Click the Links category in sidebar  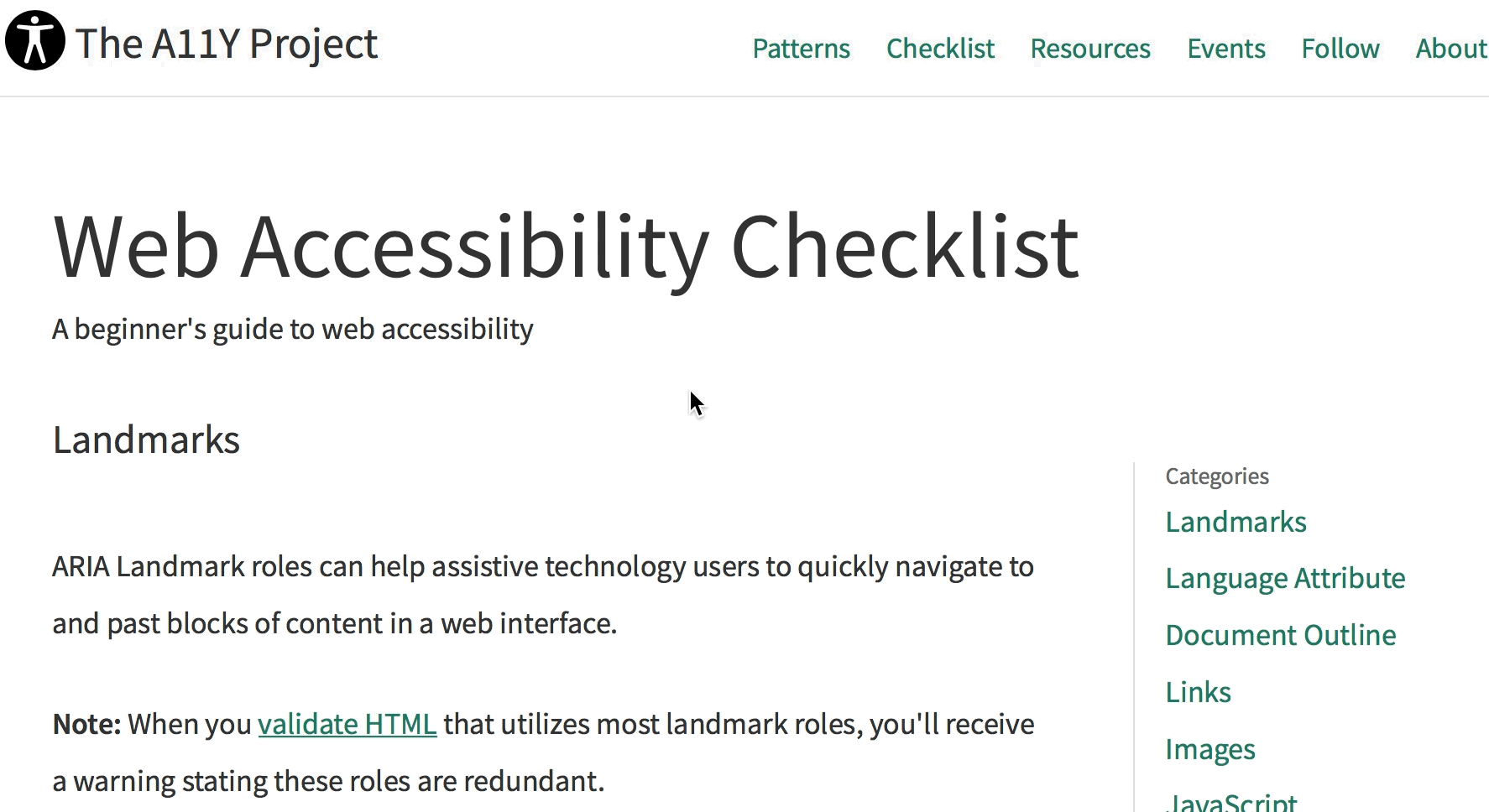coord(1198,691)
